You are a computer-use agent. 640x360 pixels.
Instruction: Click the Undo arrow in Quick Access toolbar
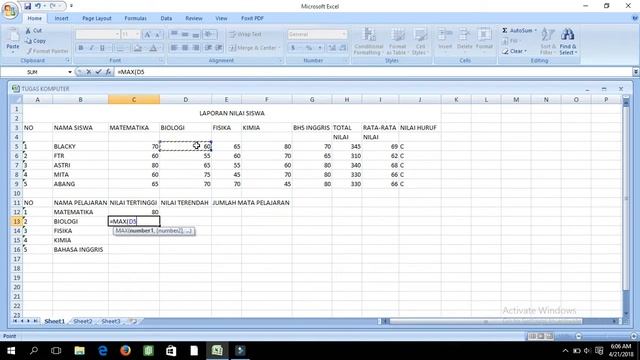38,6
